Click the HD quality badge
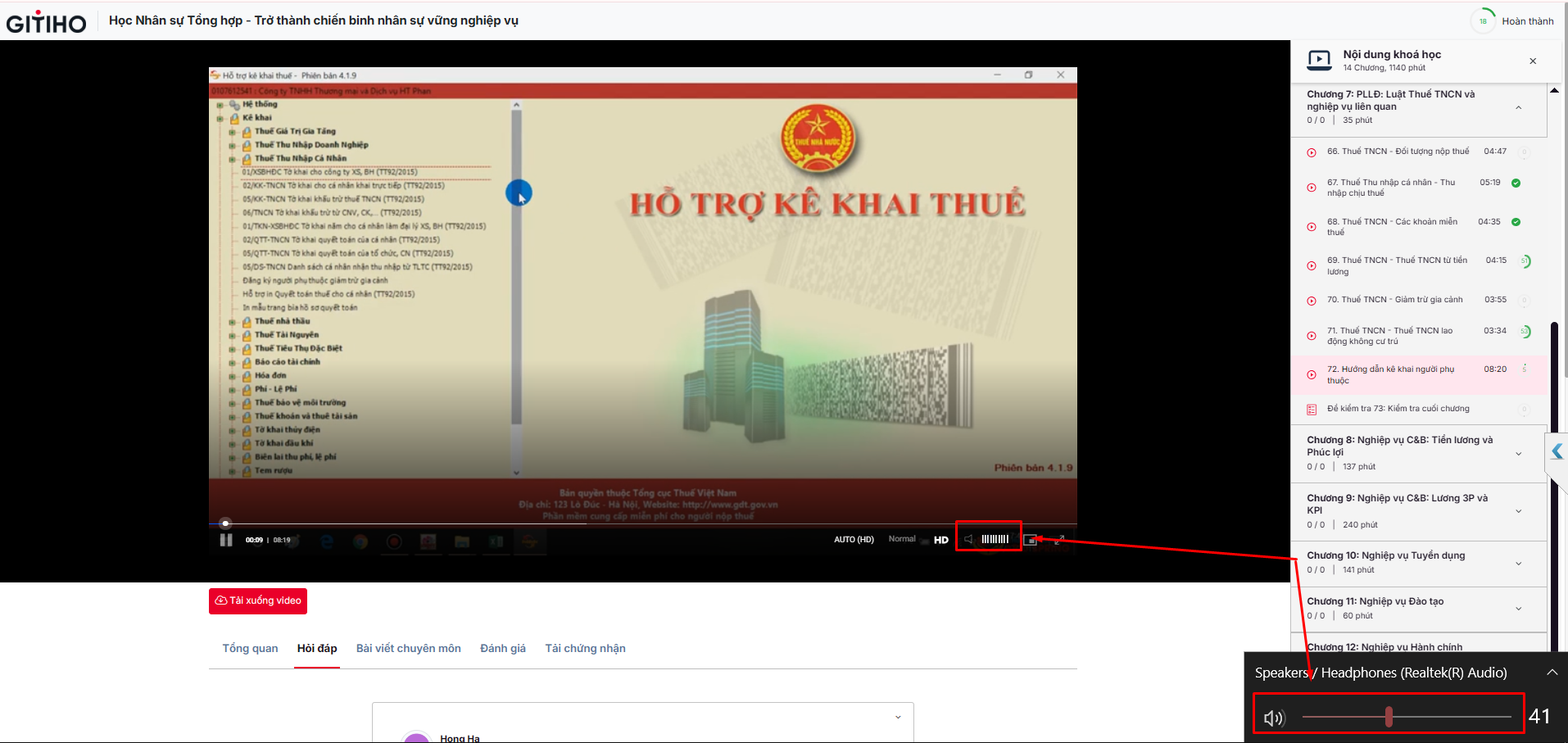The width and height of the screenshot is (1568, 743). pos(941,540)
